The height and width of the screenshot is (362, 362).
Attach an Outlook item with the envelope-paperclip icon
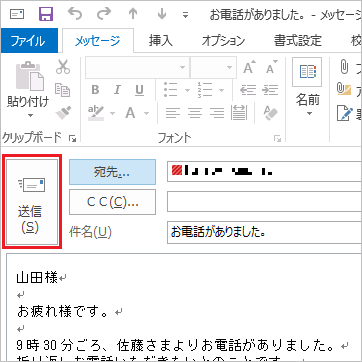click(344, 90)
